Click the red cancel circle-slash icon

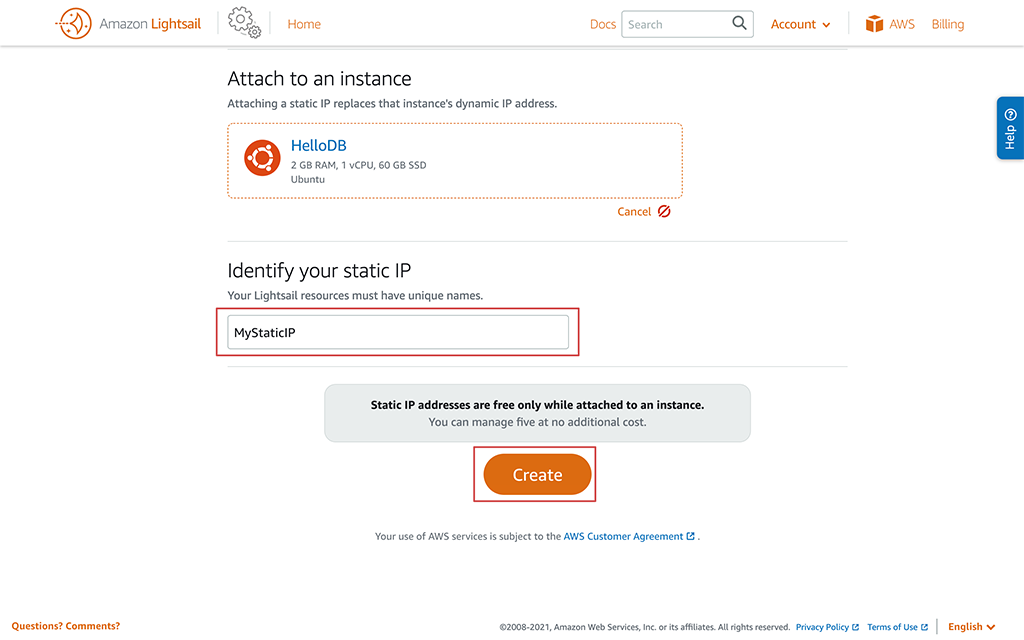click(664, 212)
